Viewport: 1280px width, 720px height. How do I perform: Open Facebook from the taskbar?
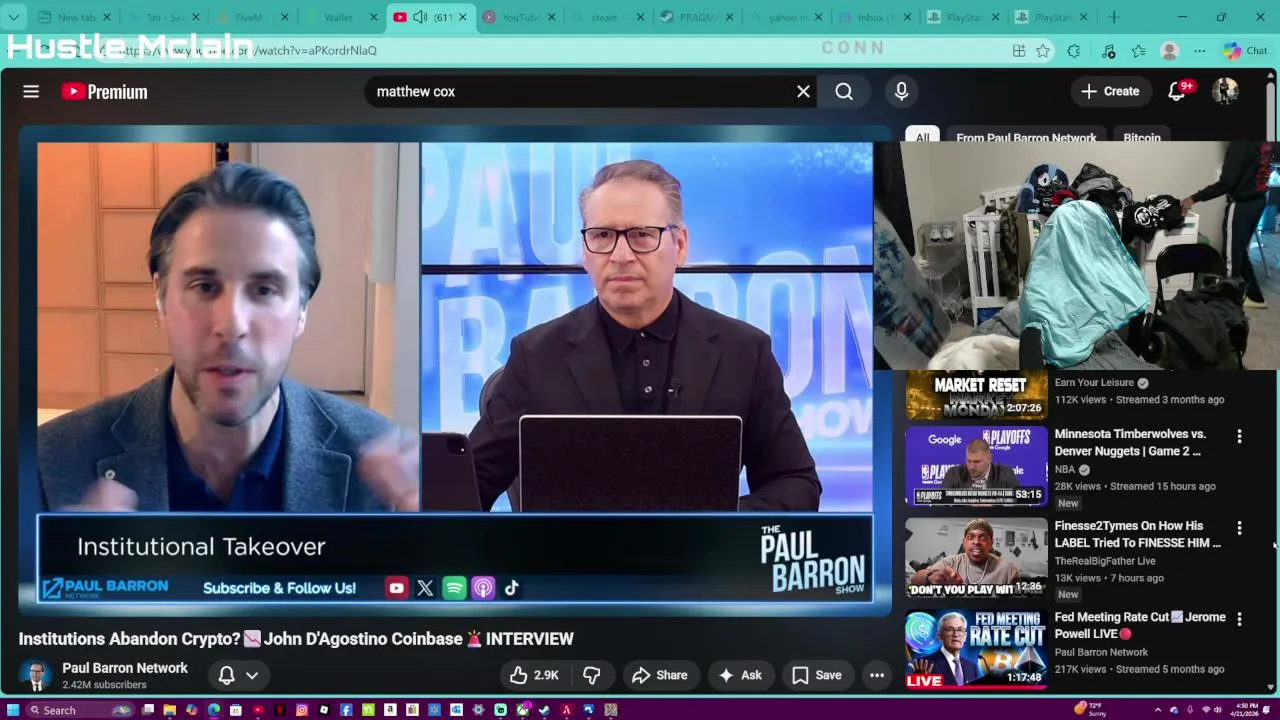coord(346,710)
